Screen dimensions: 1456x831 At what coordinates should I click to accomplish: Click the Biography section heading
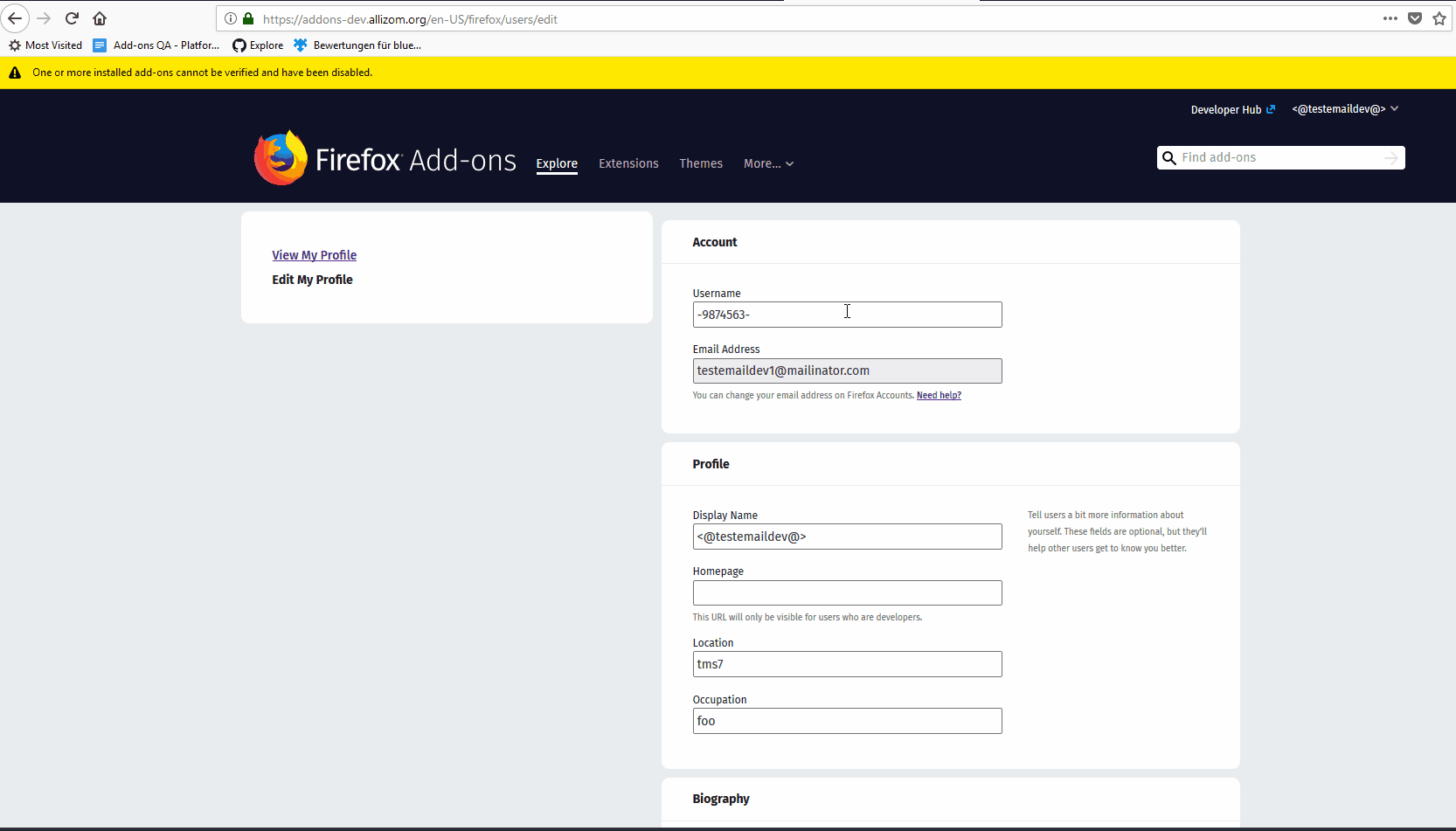(721, 799)
